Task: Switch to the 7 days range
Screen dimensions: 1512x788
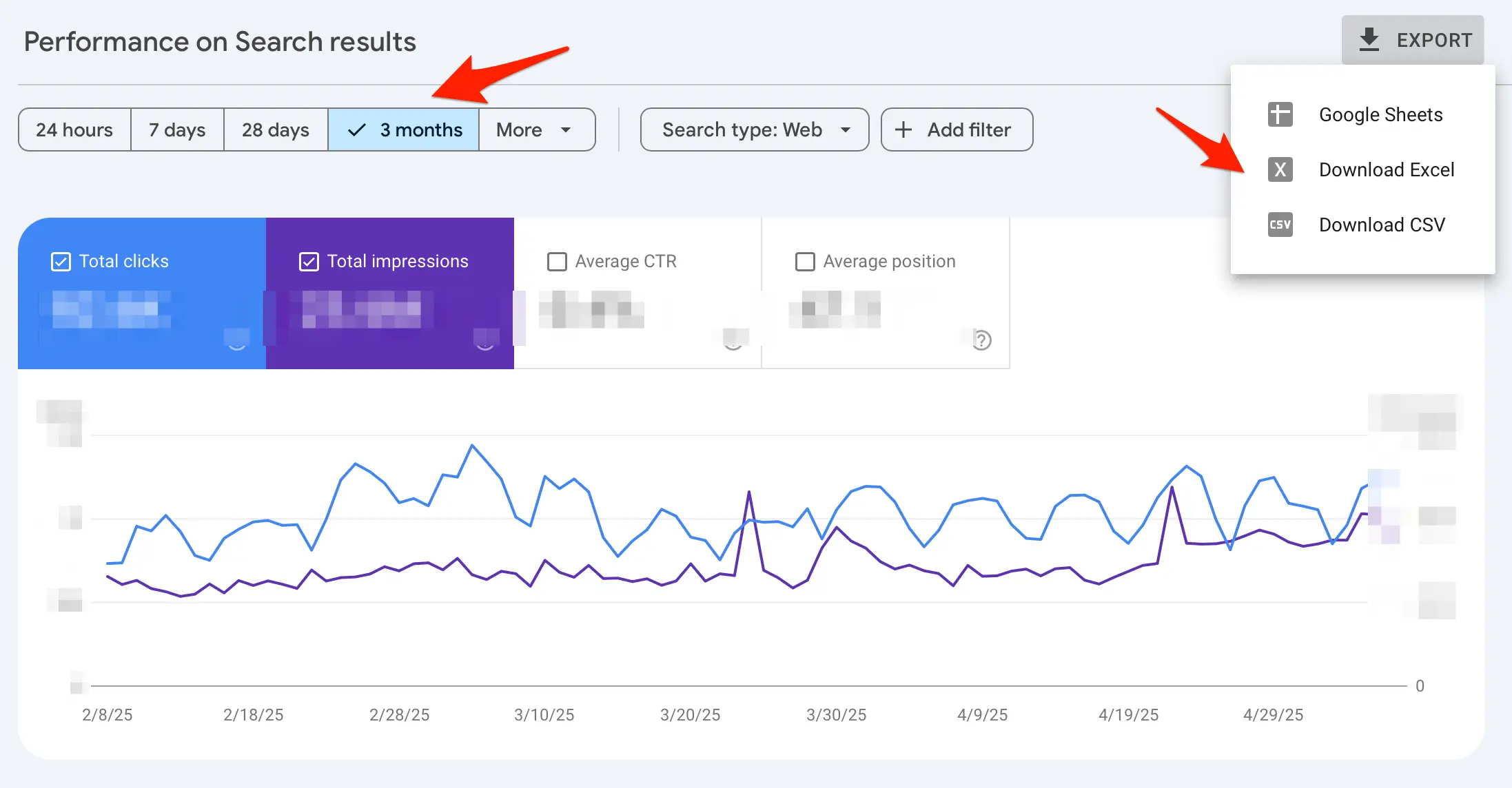Action: pos(177,129)
